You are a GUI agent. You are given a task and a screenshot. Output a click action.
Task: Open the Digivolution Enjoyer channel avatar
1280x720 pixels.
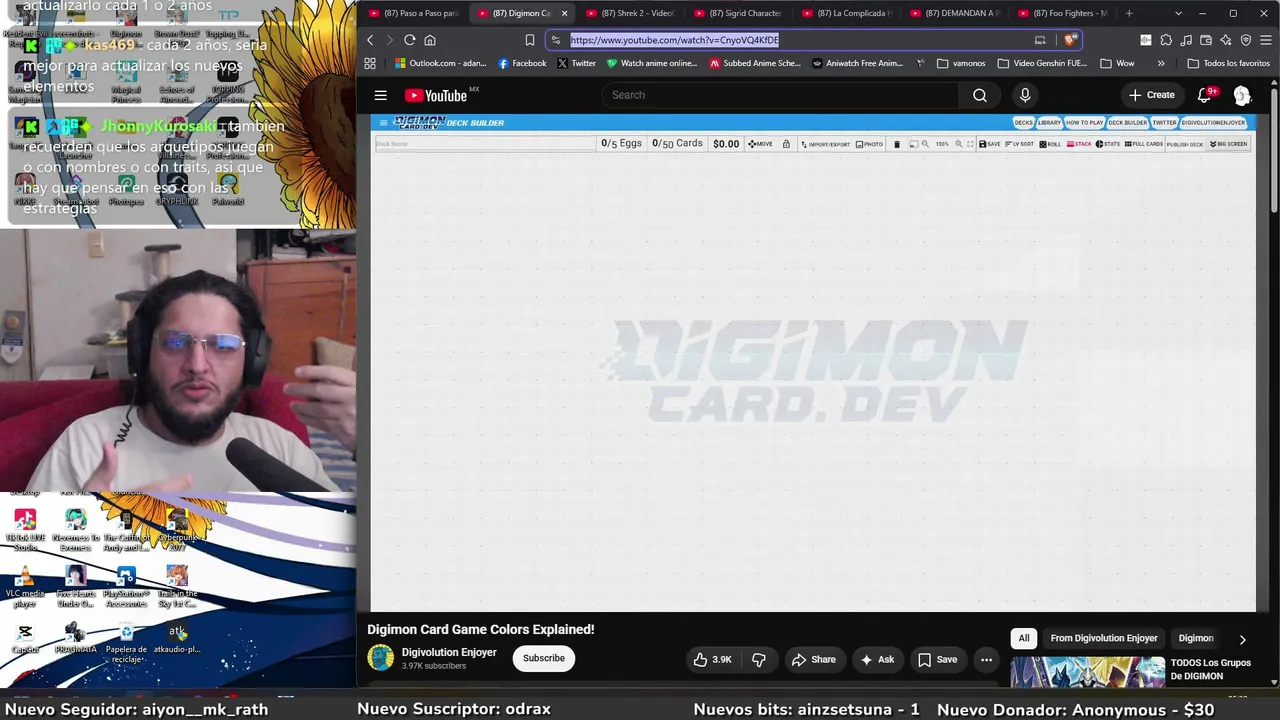pyautogui.click(x=380, y=658)
